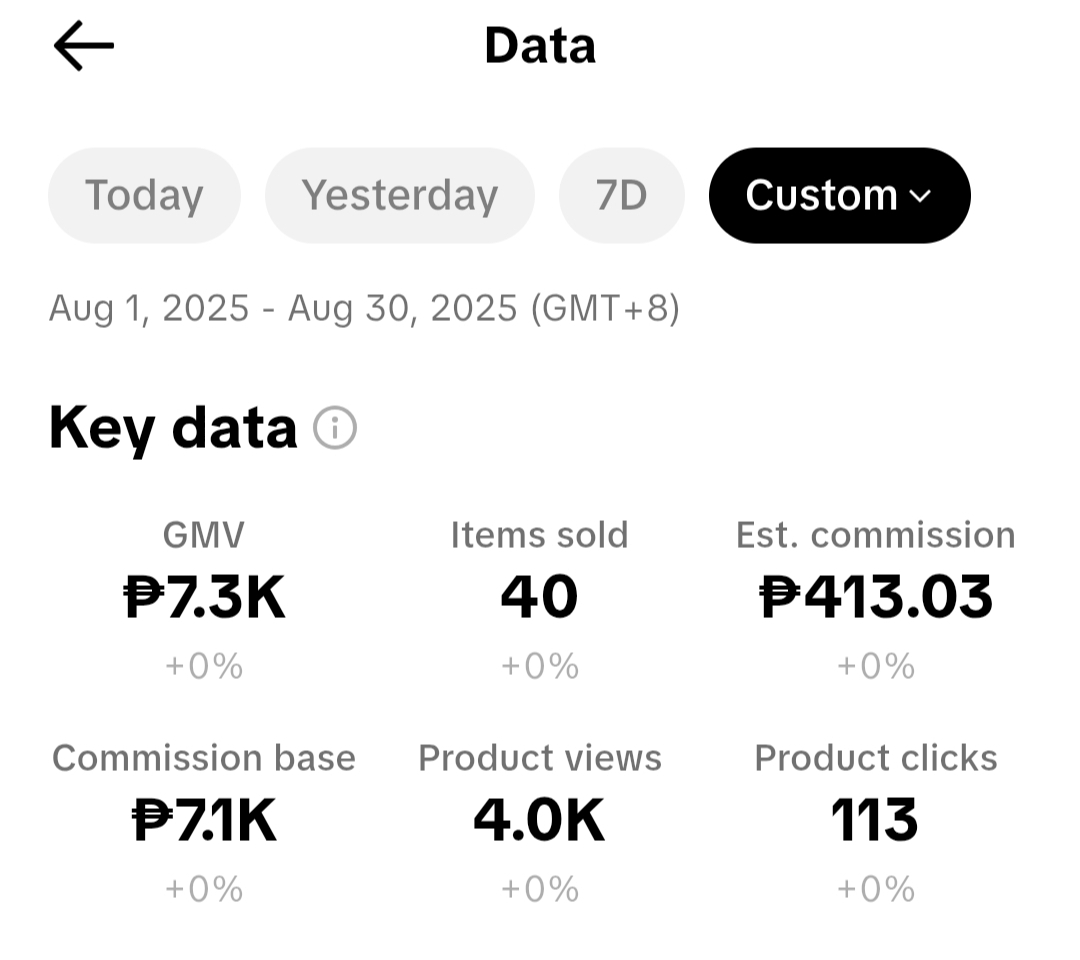The width and height of the screenshot is (1080, 960).
Task: Open the Custom date range dropdown
Action: point(840,195)
